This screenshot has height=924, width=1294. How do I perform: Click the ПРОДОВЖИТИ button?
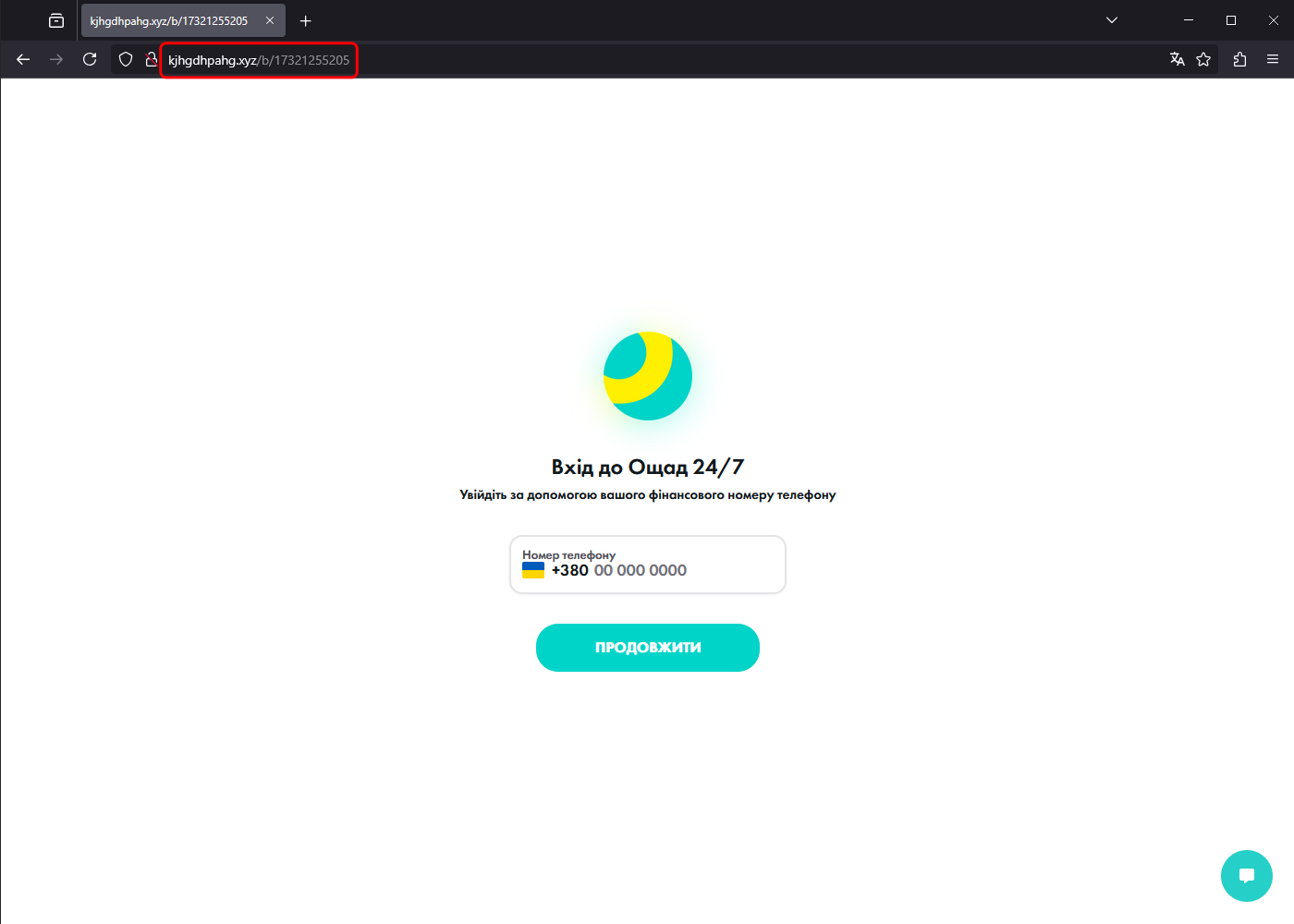[648, 648]
